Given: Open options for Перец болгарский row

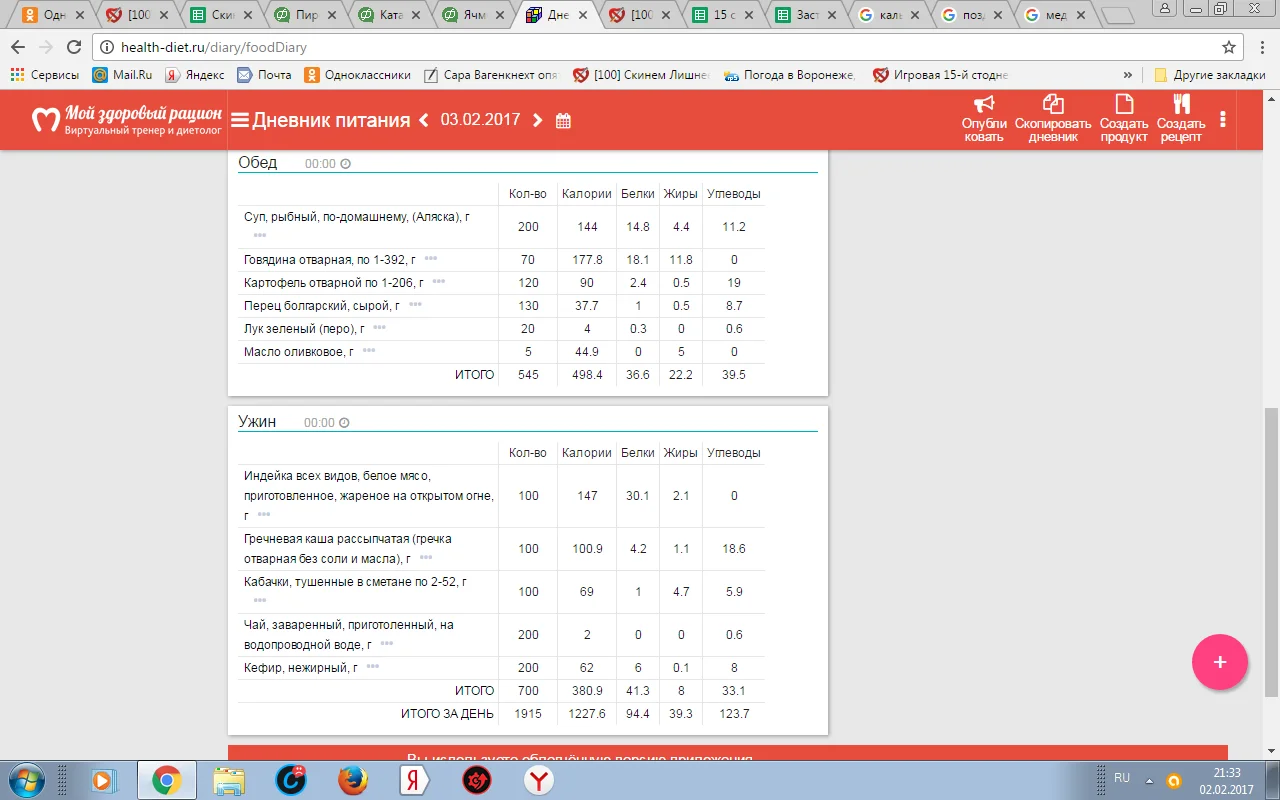Looking at the screenshot, I should point(415,305).
